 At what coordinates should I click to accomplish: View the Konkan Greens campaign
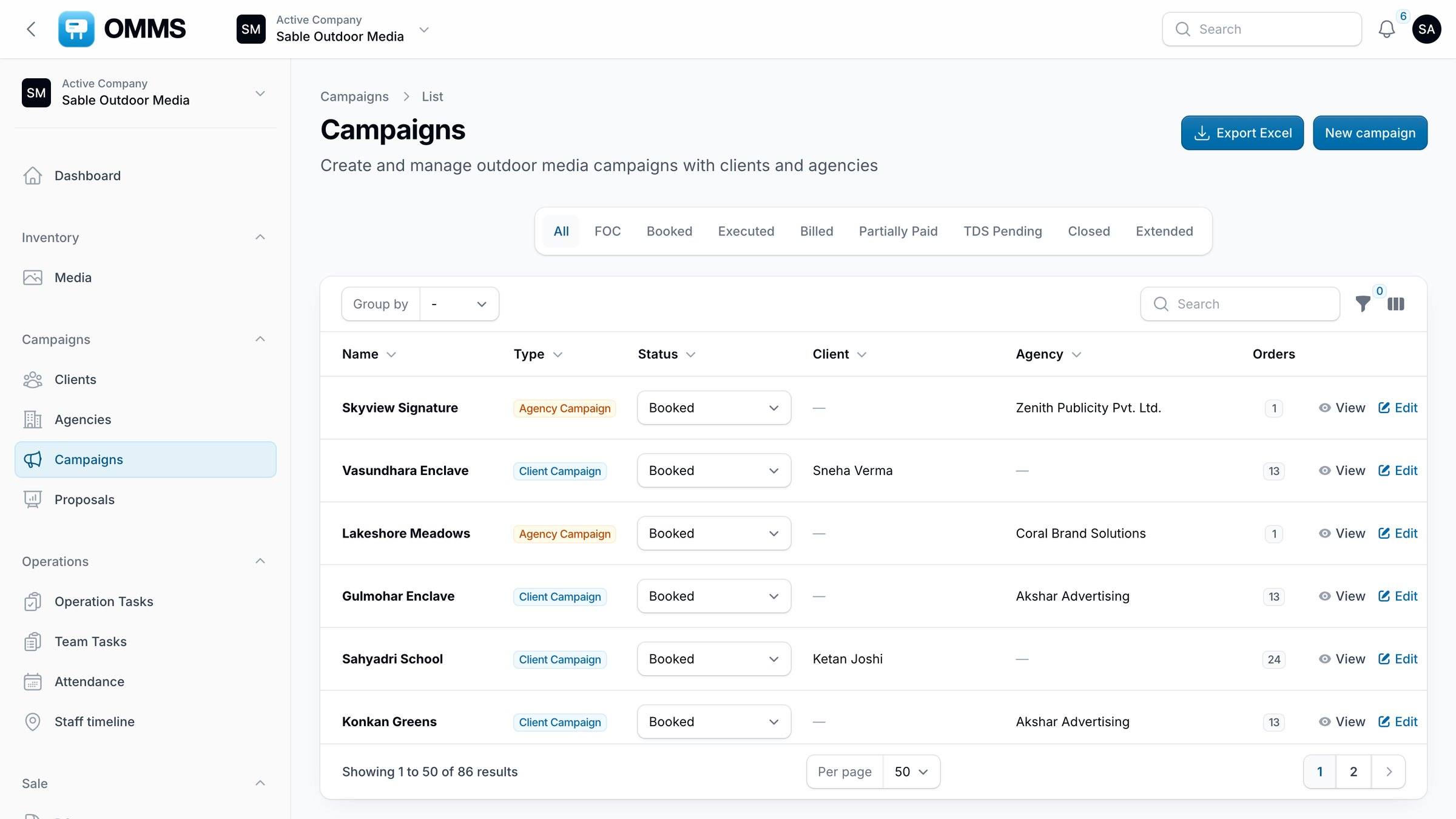click(1342, 721)
